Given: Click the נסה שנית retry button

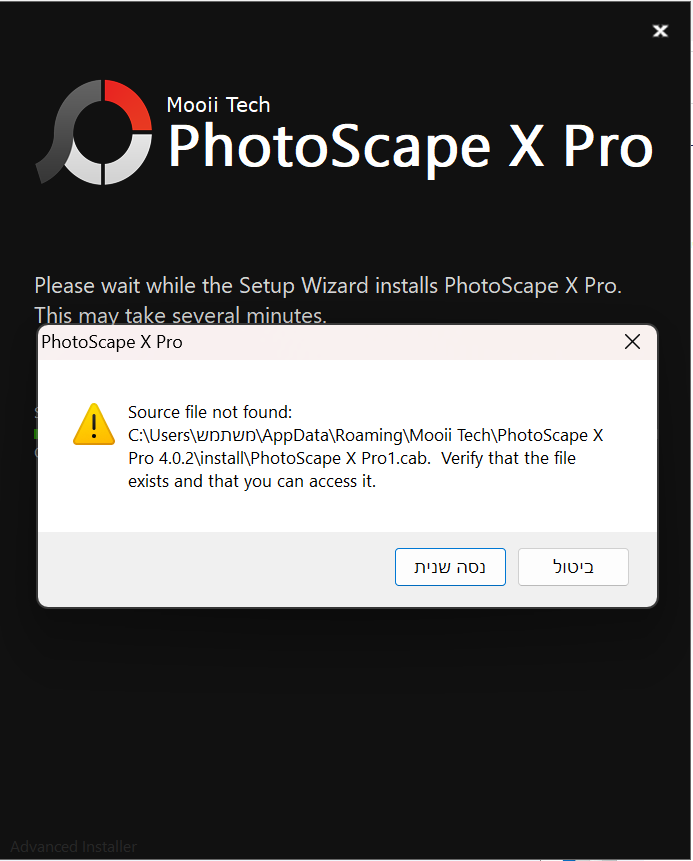Looking at the screenshot, I should pyautogui.click(x=450, y=567).
